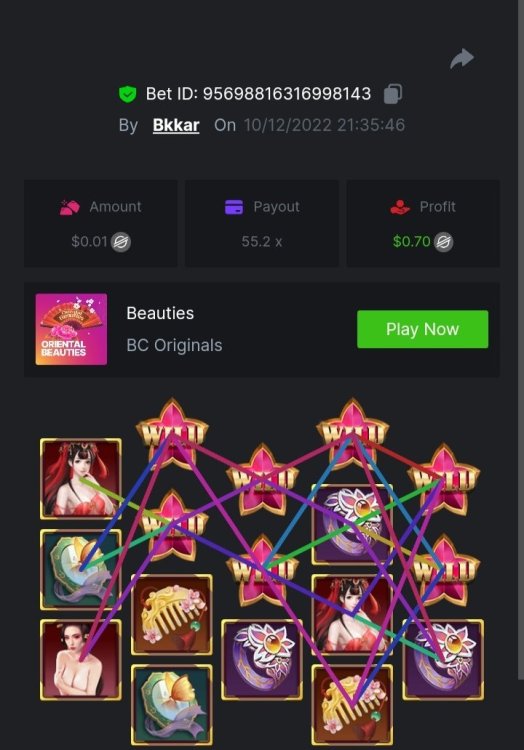Click the coin icon beside $0.01 amount
524x750 pixels.
tap(121, 242)
